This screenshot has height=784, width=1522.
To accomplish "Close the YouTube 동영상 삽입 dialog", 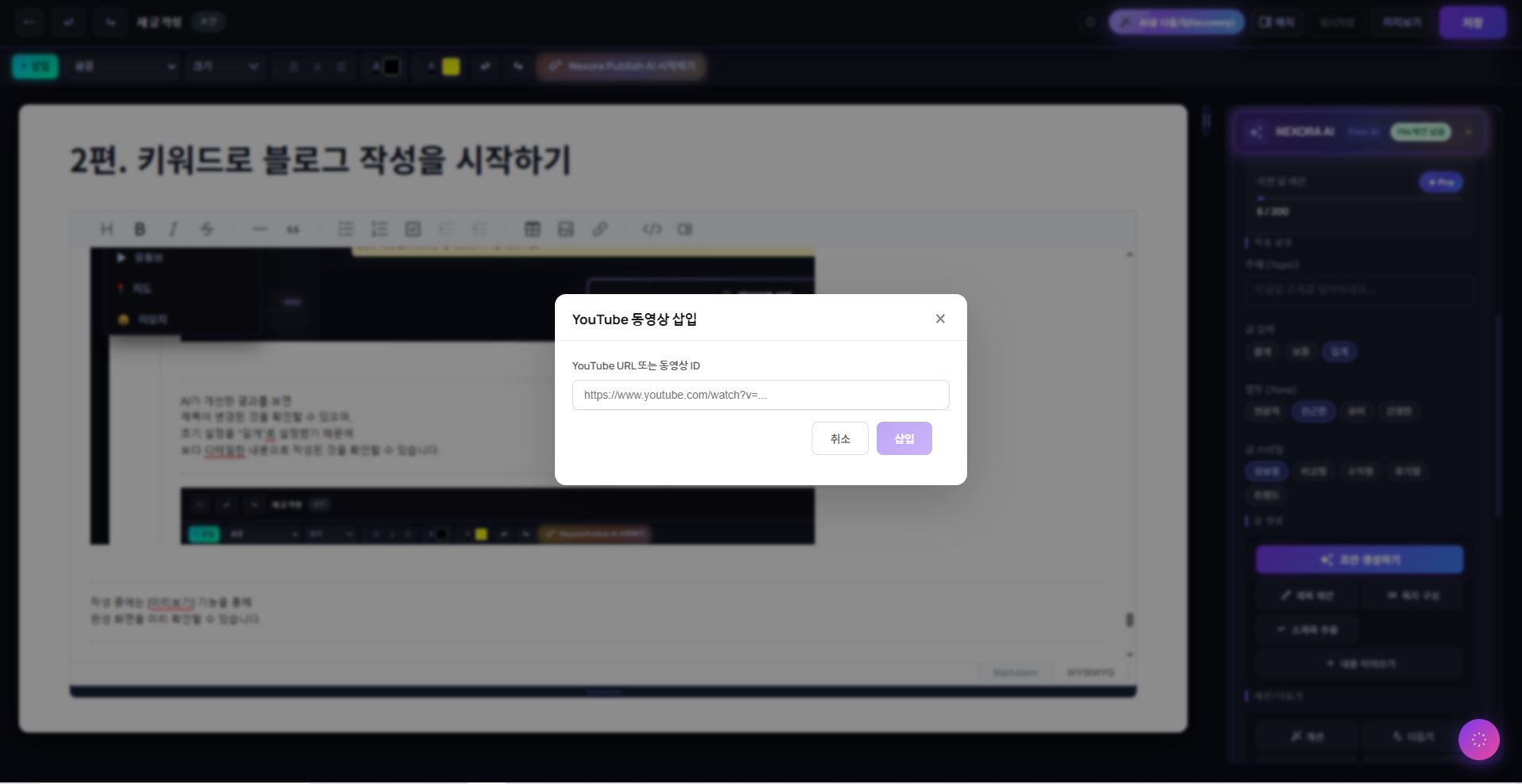I will [940, 319].
